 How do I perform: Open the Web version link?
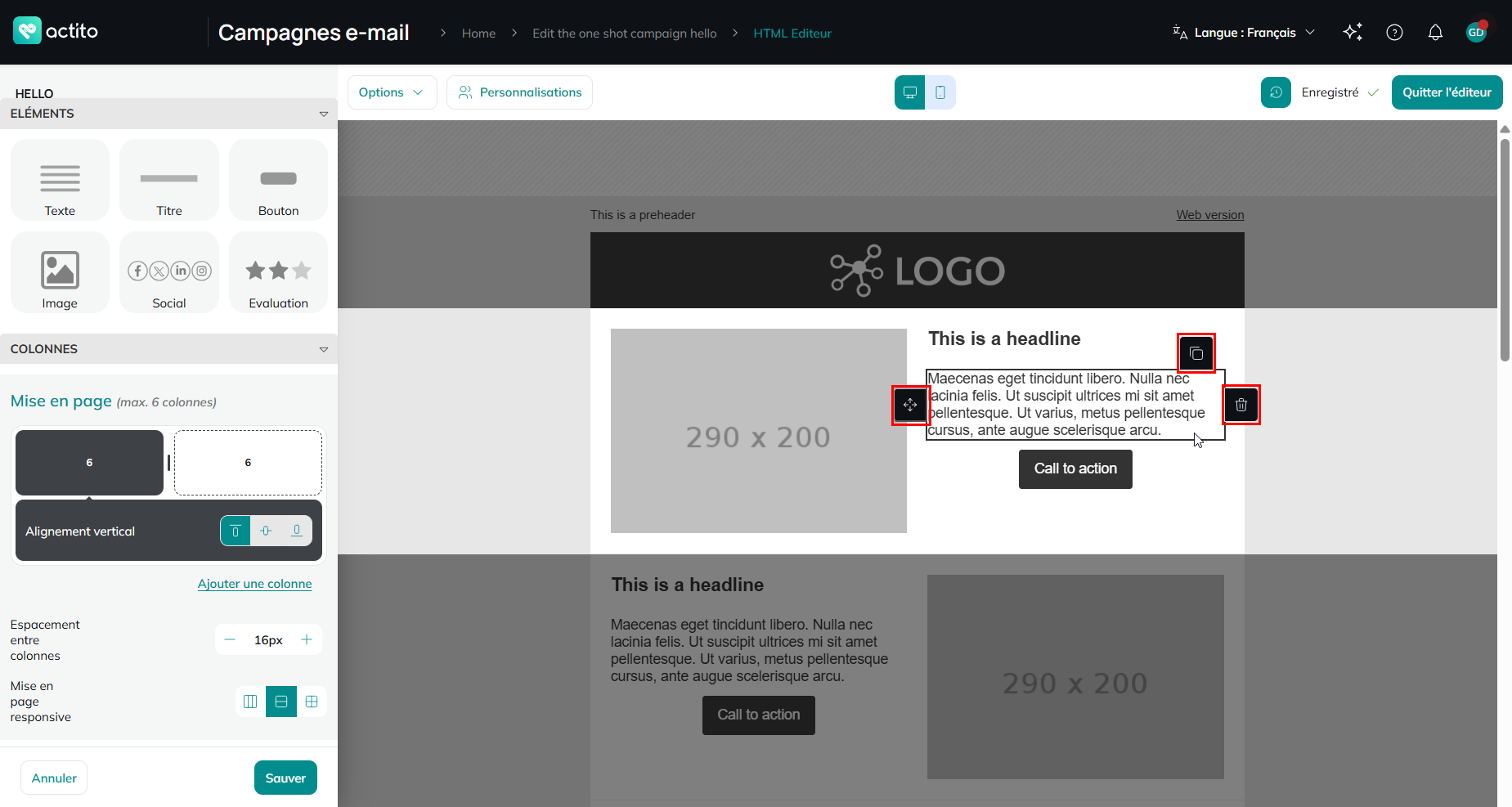1209,215
